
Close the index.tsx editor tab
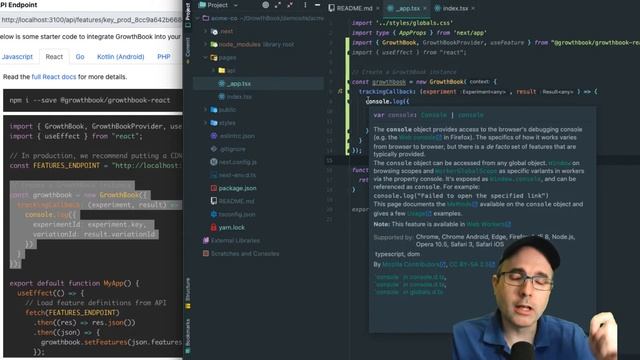[473, 8]
